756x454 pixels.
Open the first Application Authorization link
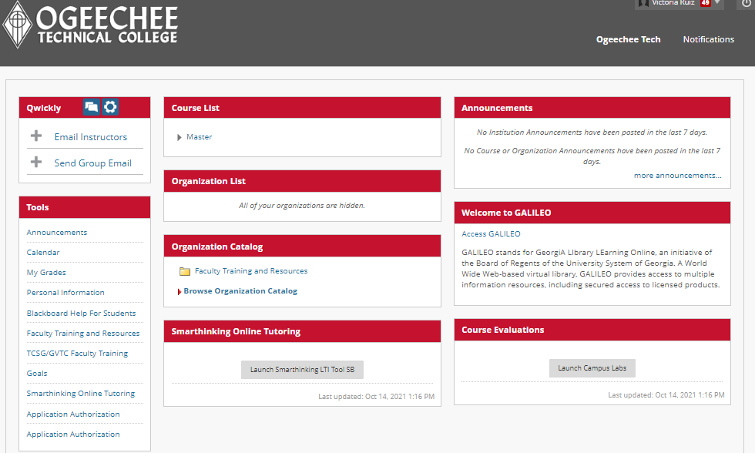click(x=73, y=414)
